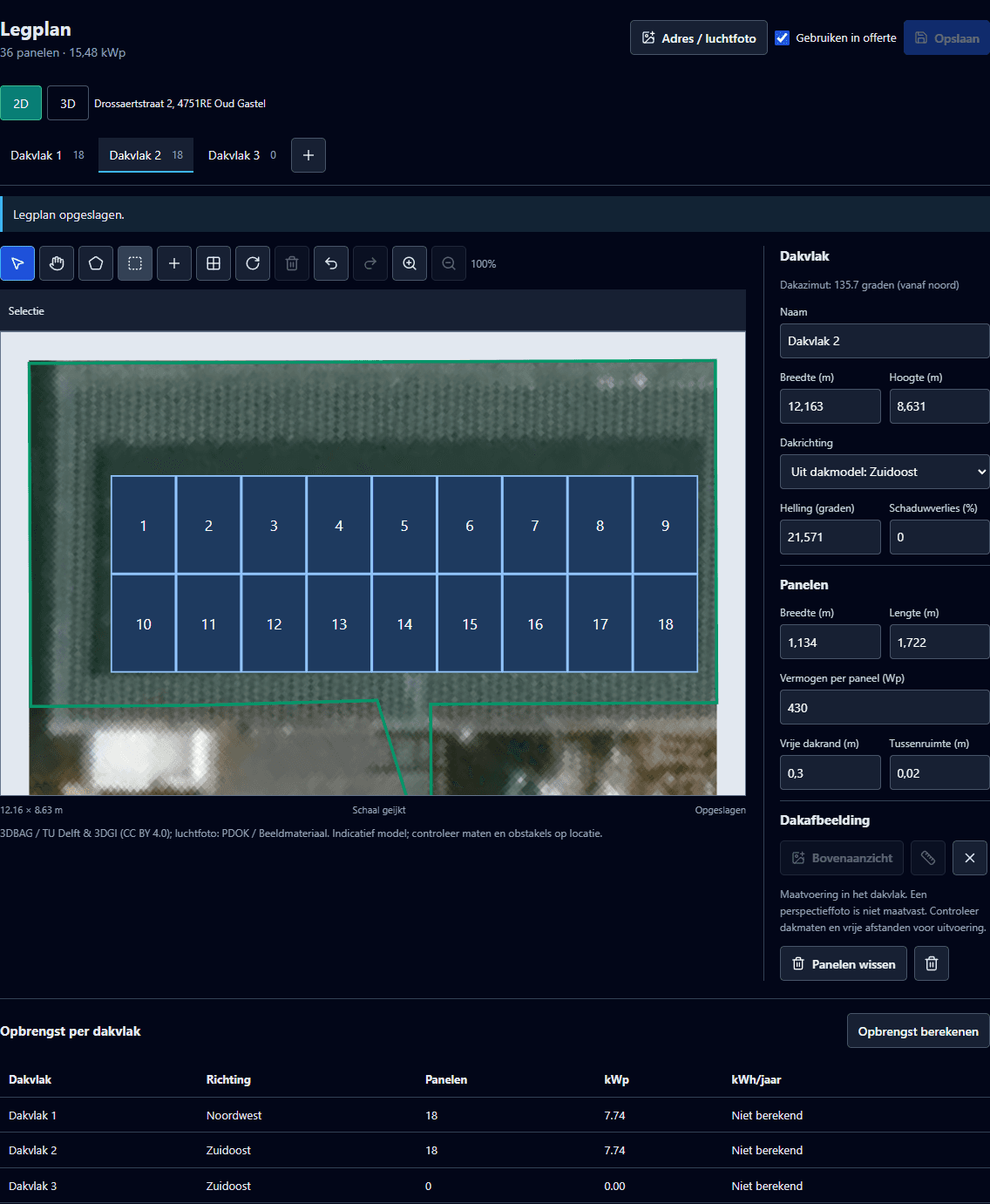Zoom in on the roof canvas
990x1204 pixels.
[410, 263]
